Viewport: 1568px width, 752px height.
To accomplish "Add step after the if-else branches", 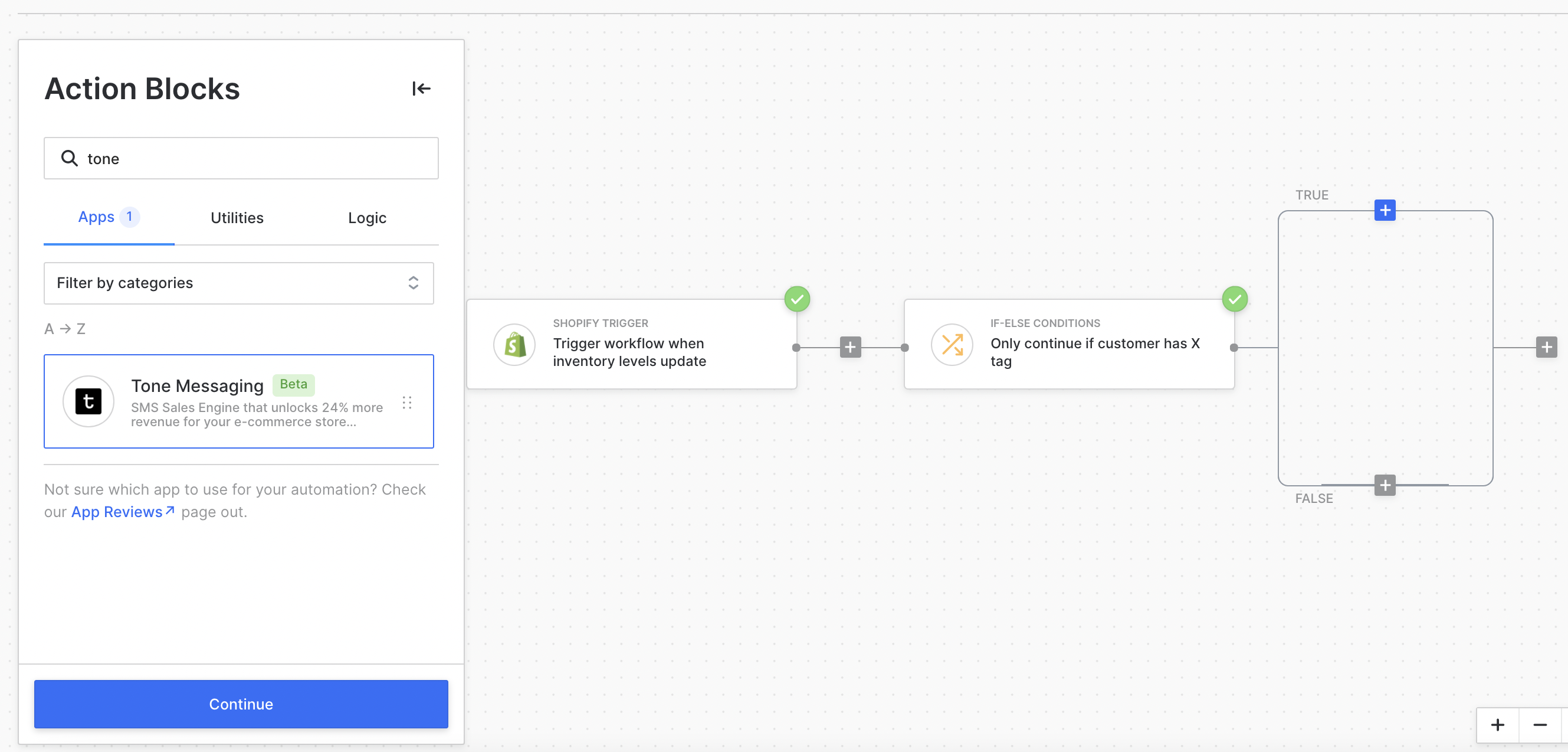I will 1546,348.
